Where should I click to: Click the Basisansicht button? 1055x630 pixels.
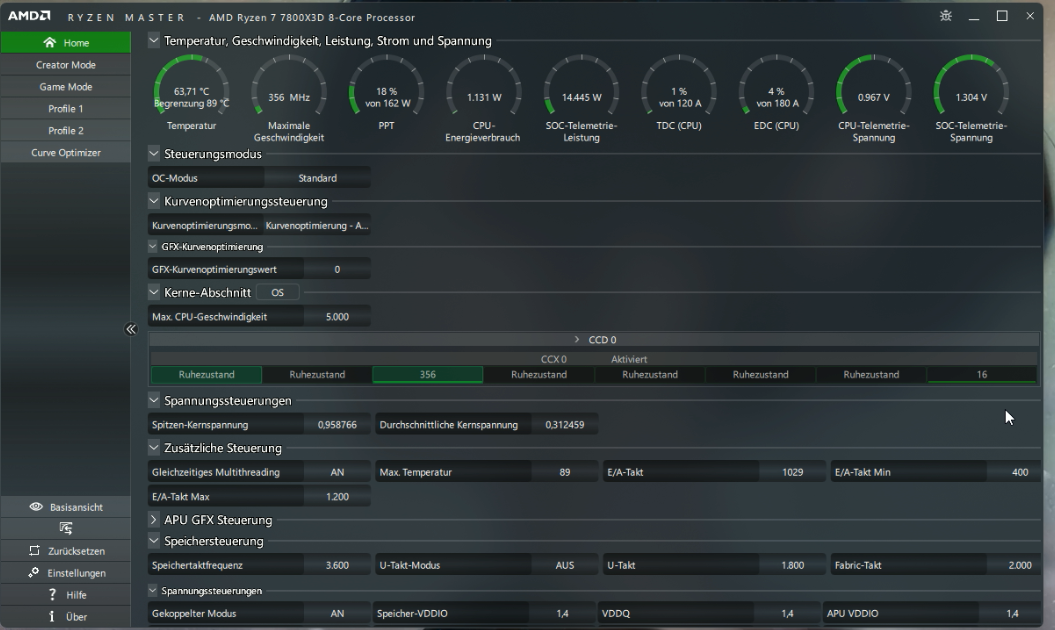coord(65,507)
